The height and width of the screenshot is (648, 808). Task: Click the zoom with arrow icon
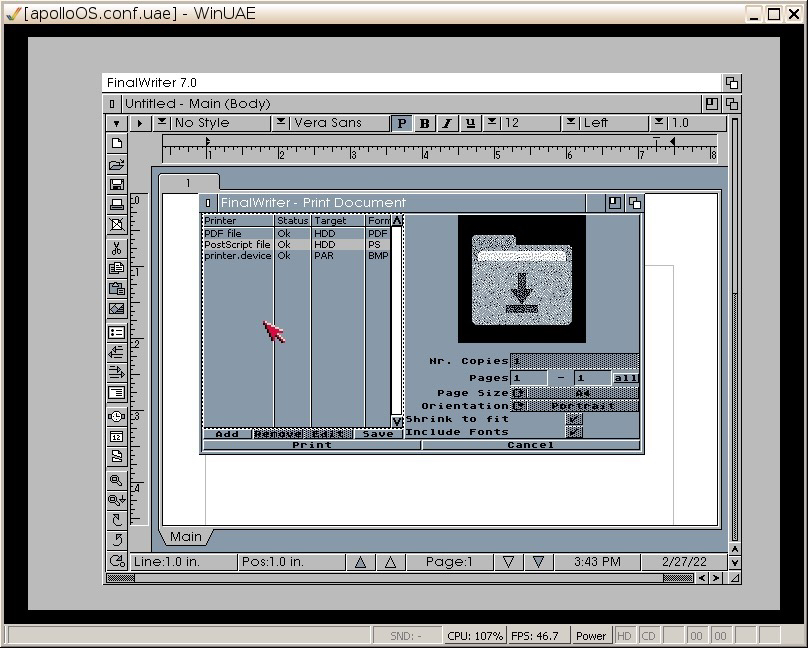117,500
